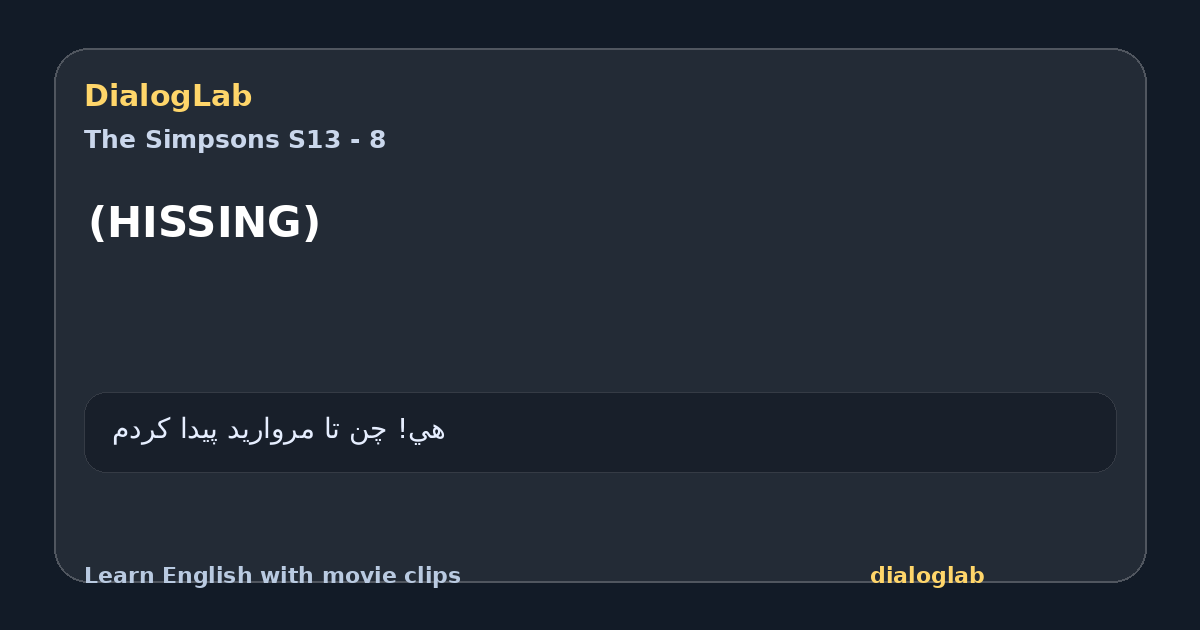Image resolution: width=1200 pixels, height=630 pixels.
Task: Click empty right side of translation box
Action: [x=800, y=432]
